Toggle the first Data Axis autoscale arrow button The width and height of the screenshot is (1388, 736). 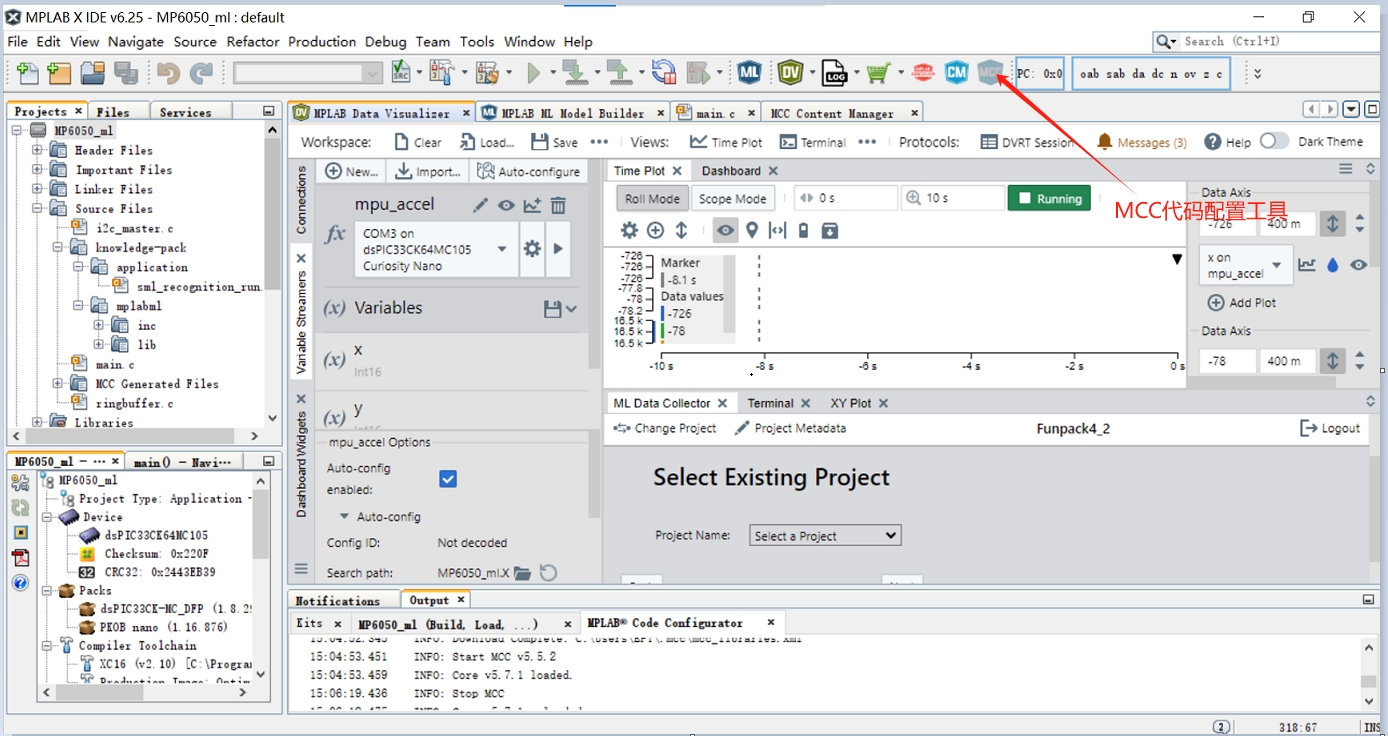click(1332, 223)
